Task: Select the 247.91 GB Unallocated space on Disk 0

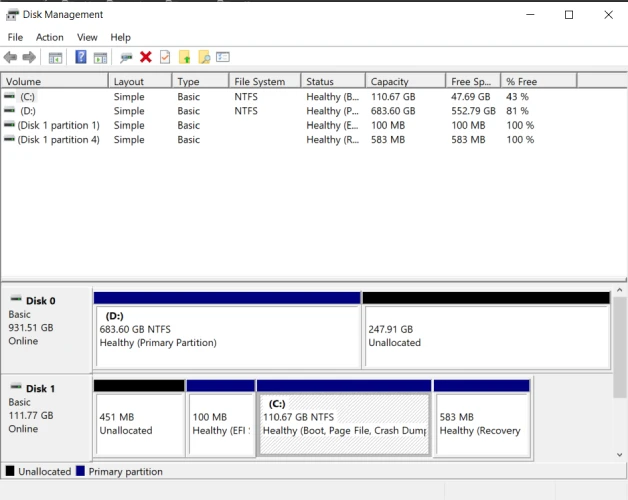Action: (x=485, y=336)
